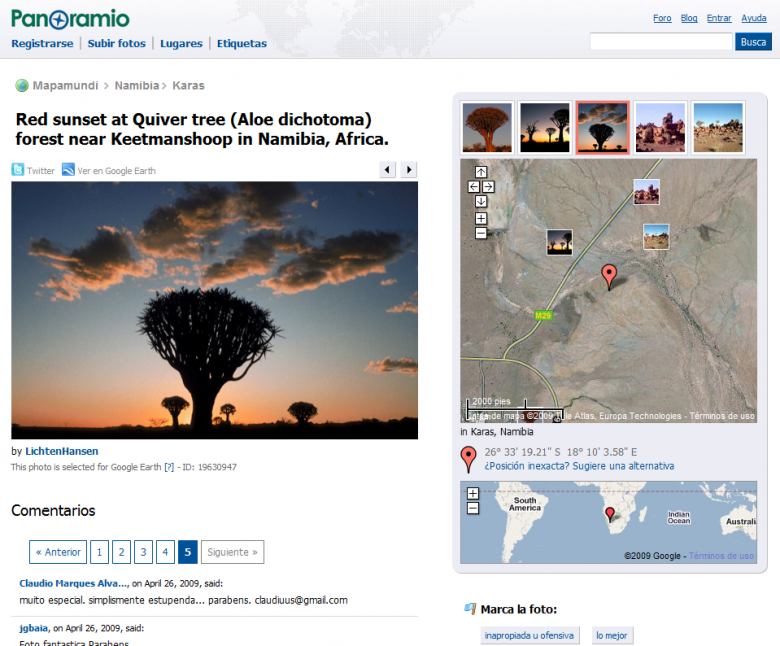
Task: Click the Busca search button
Action: [x=753, y=42]
